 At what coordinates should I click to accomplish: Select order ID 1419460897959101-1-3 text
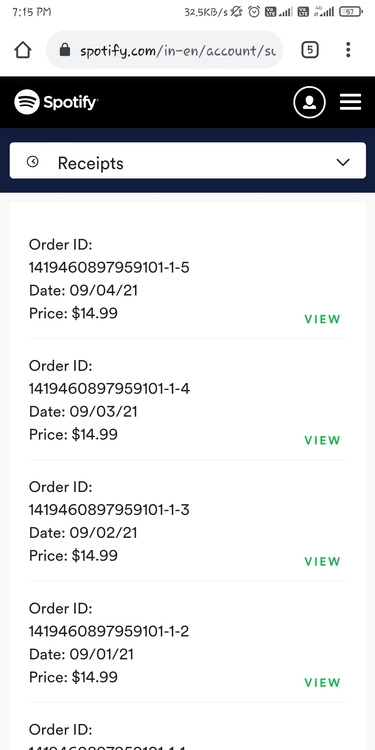pyautogui.click(x=109, y=510)
